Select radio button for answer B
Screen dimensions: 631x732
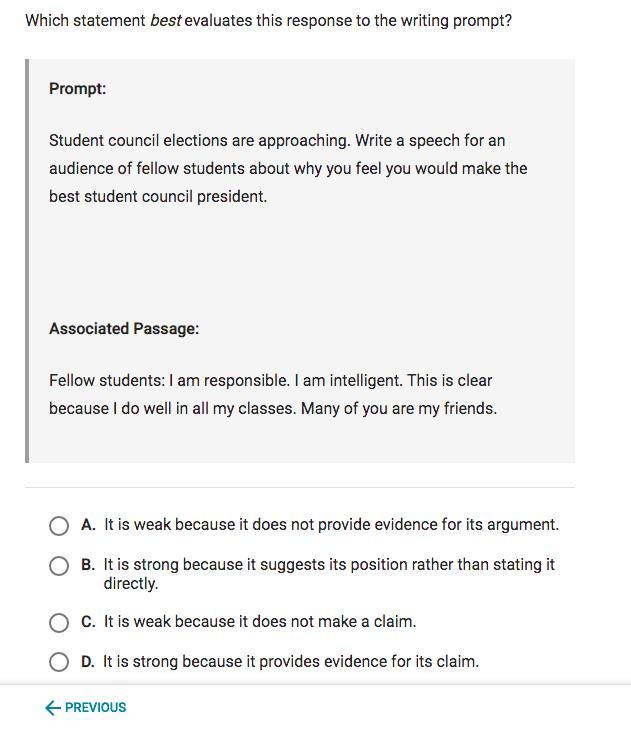[59, 566]
